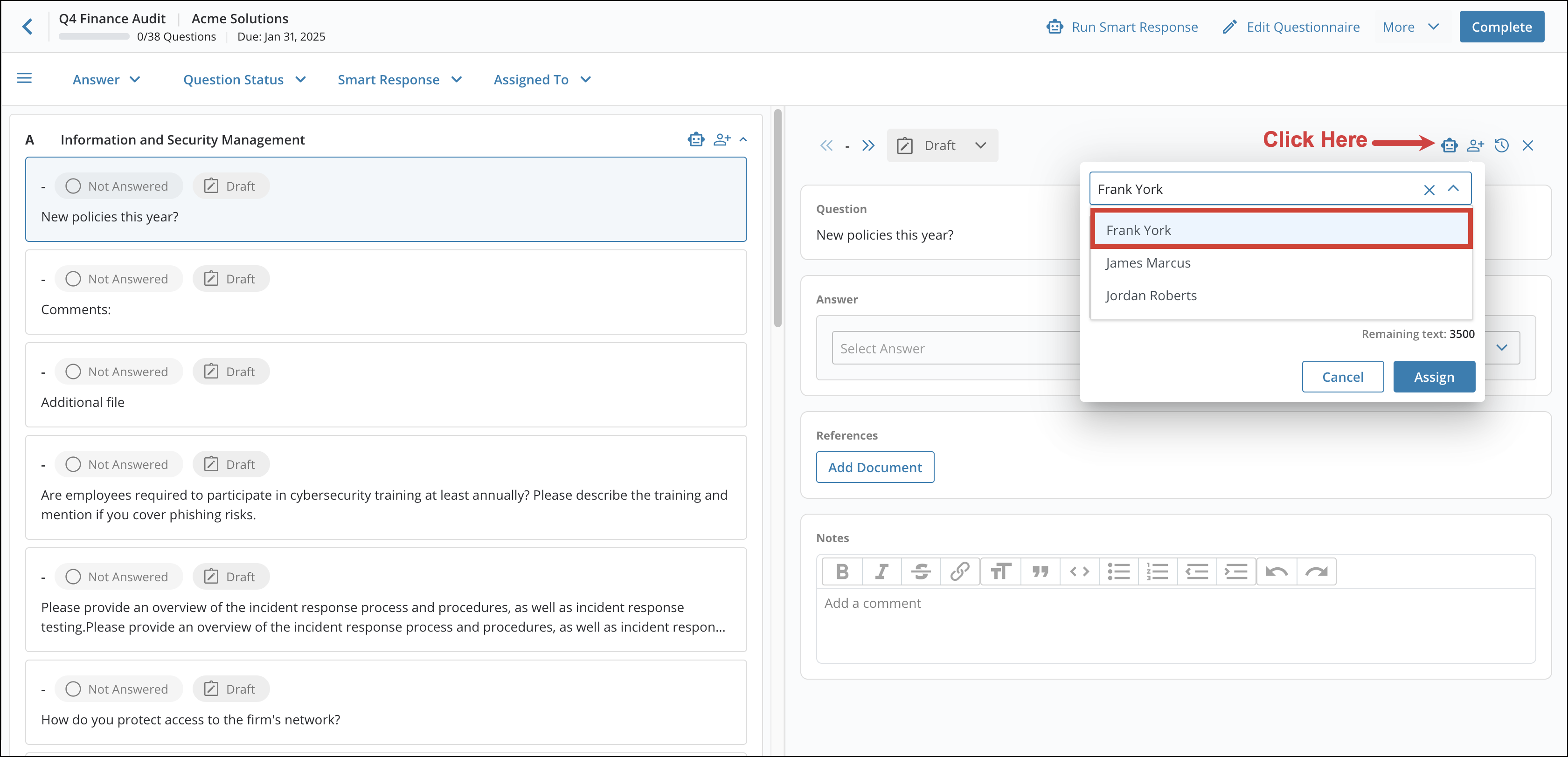Click the Draft status on the incident response card
Viewport: 1568px width, 757px height.
231,577
